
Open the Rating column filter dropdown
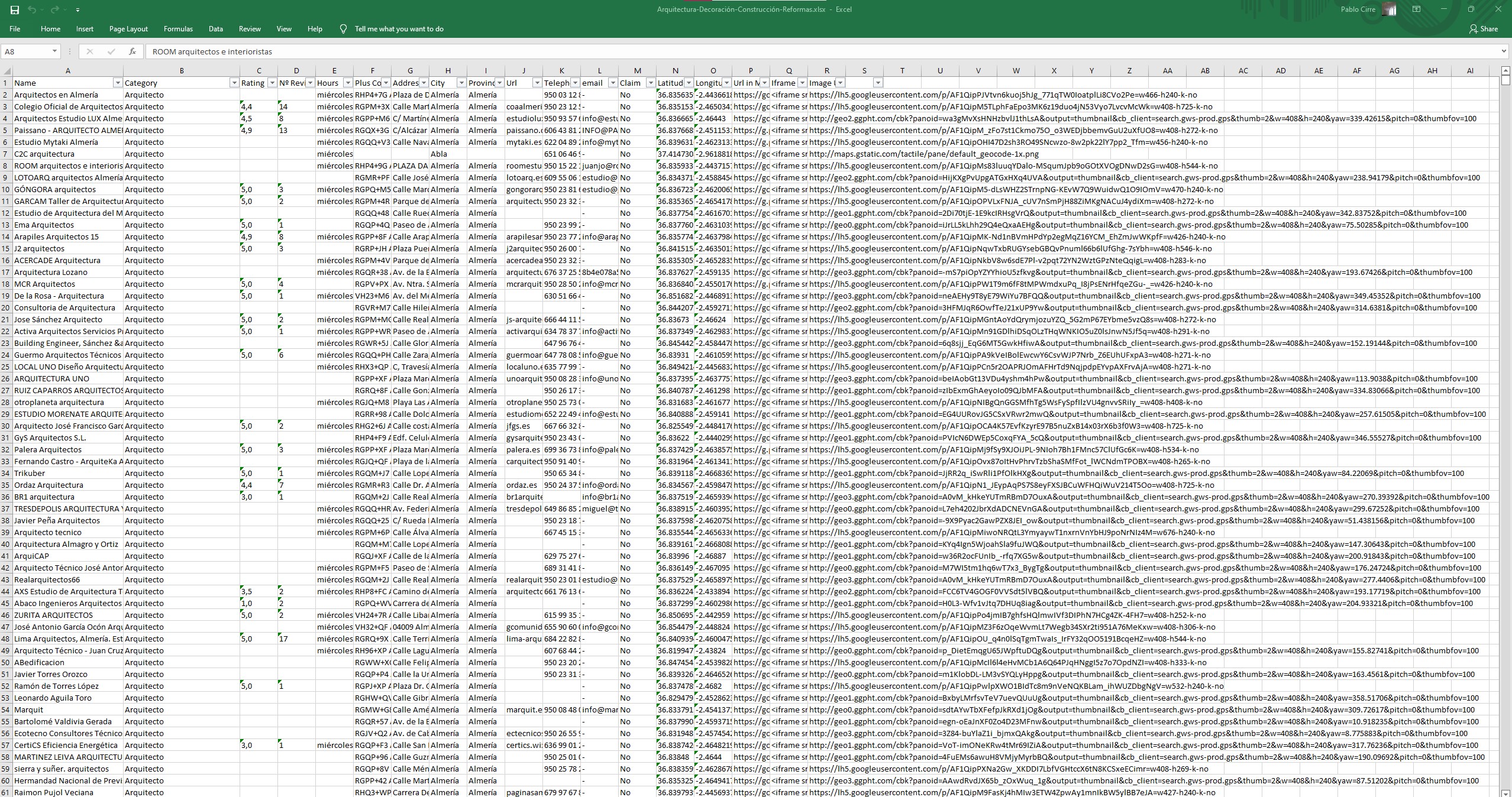(272, 83)
